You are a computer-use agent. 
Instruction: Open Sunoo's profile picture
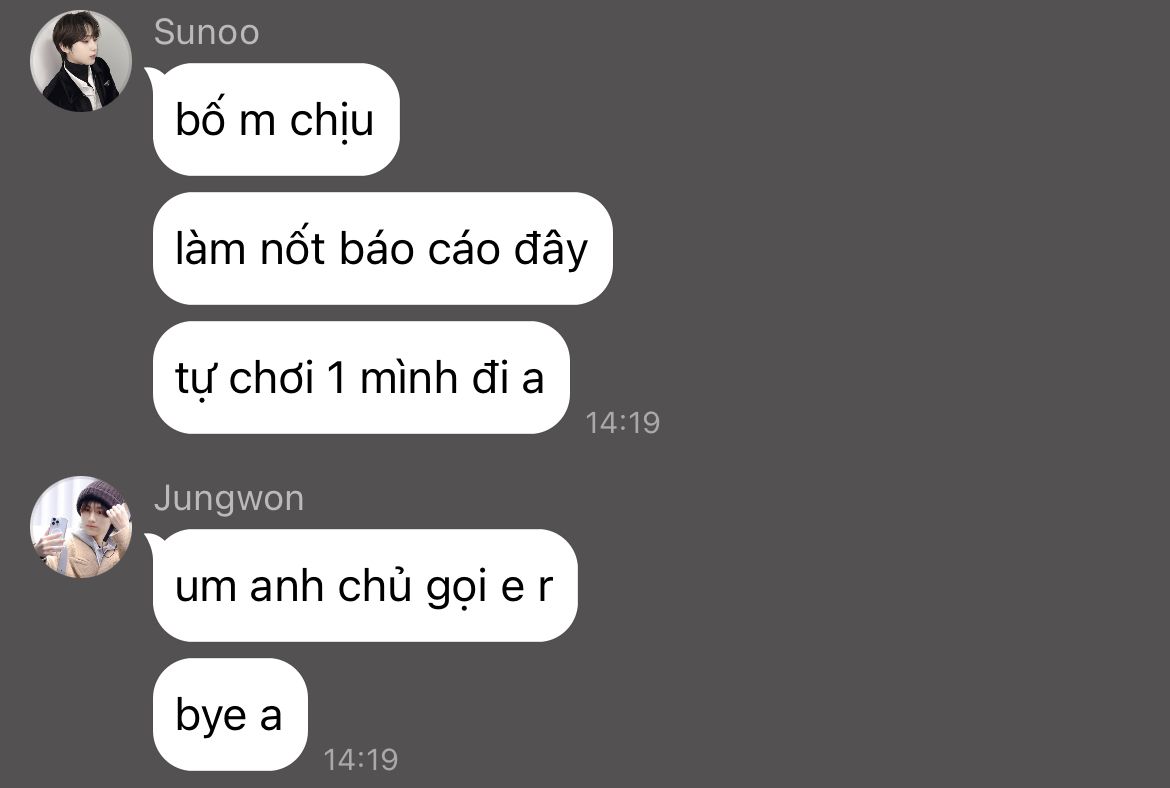tap(81, 61)
